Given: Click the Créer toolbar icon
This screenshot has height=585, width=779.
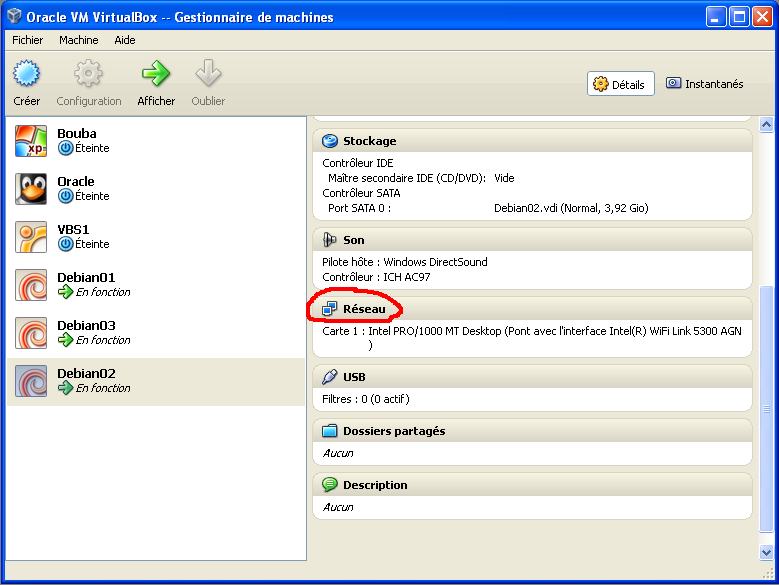Looking at the screenshot, I should [x=26, y=73].
